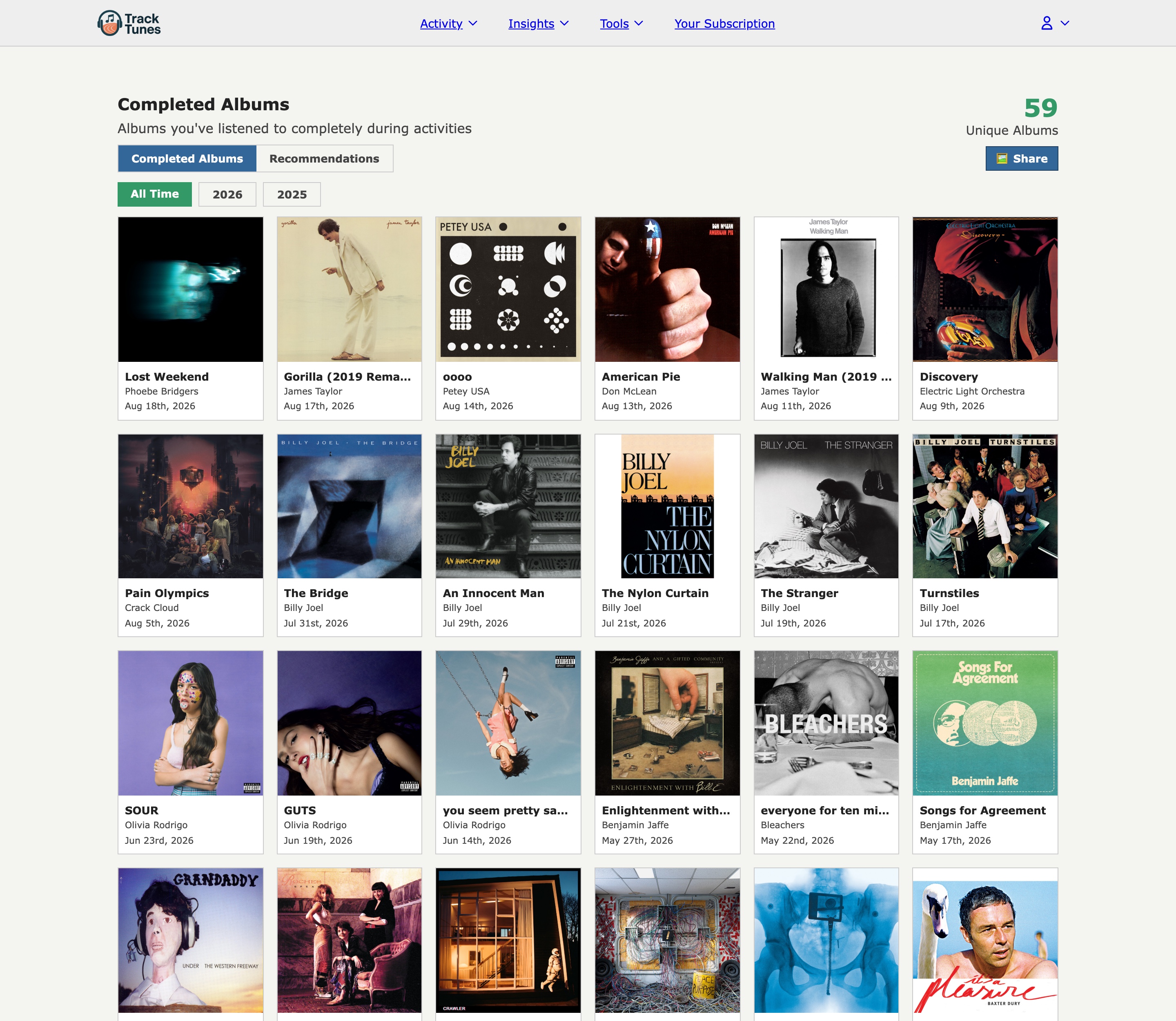
Task: Open the ELO Discovery album cover
Action: coord(985,290)
